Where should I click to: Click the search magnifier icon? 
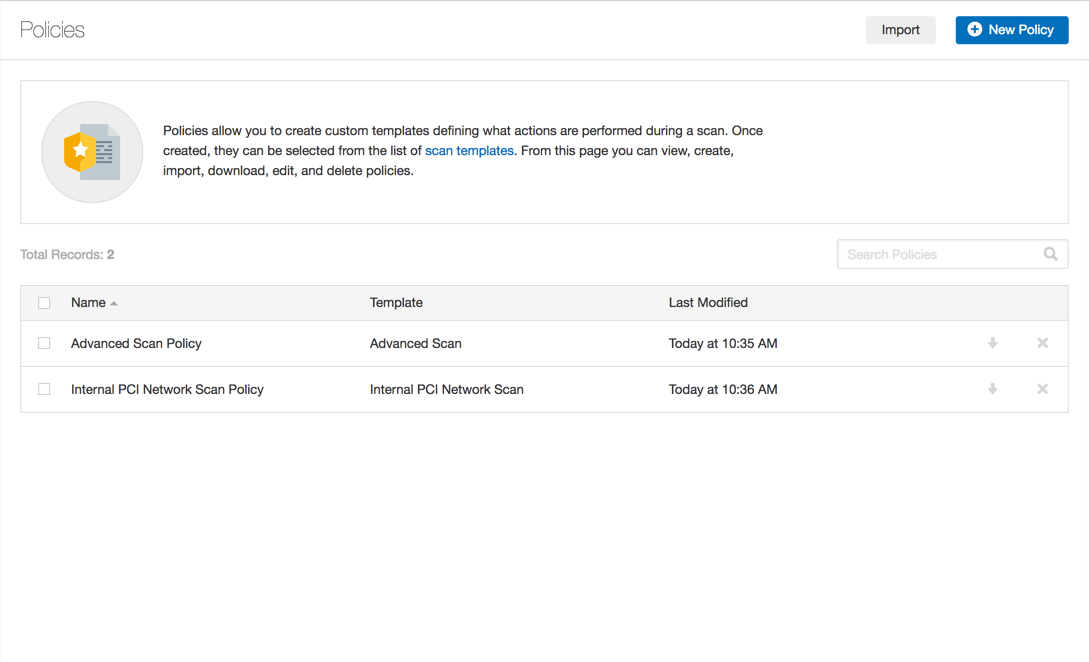click(x=1050, y=254)
